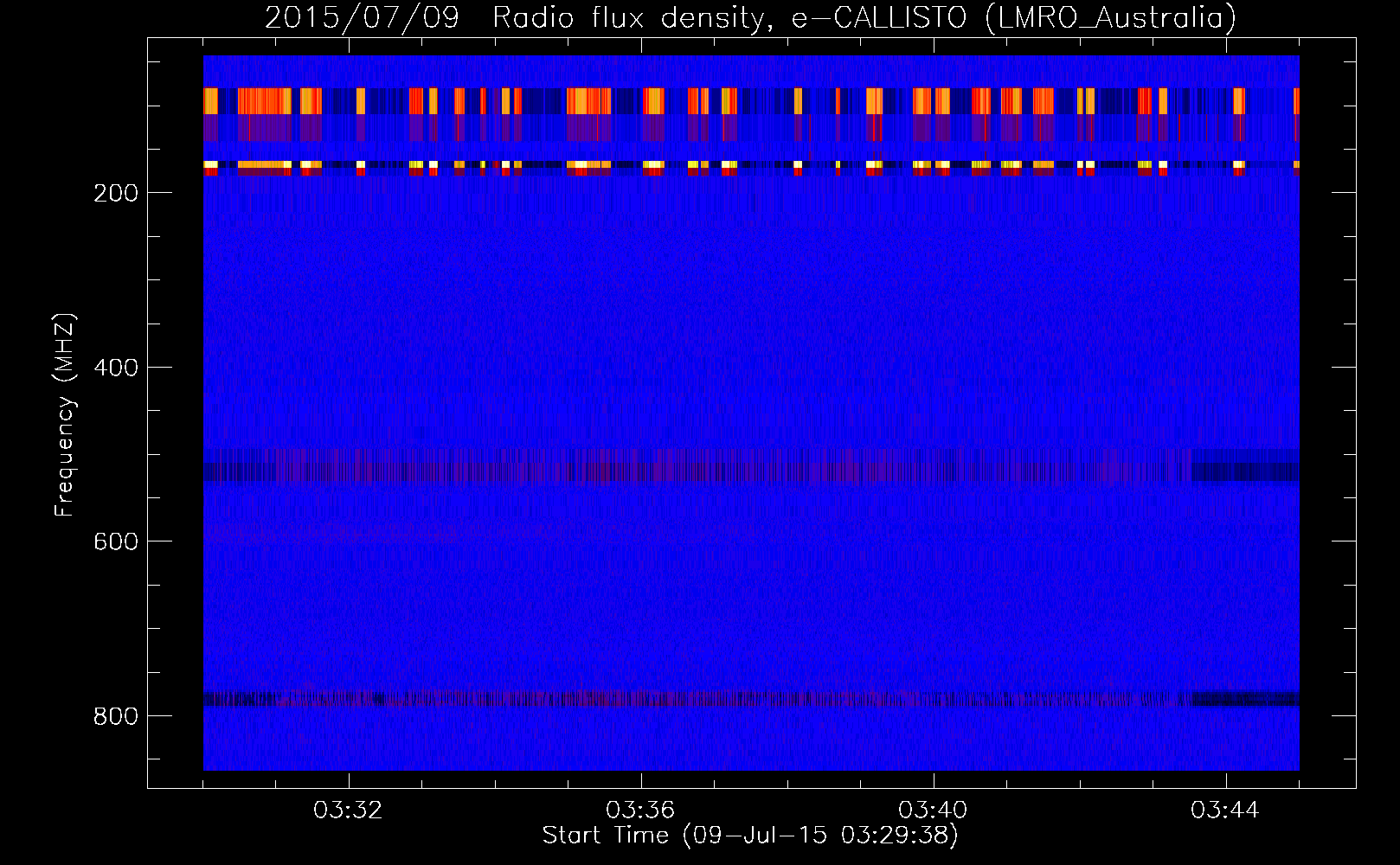The height and width of the screenshot is (865, 1400).
Task: Click the 03:32 time tick label
Action: [x=348, y=811]
